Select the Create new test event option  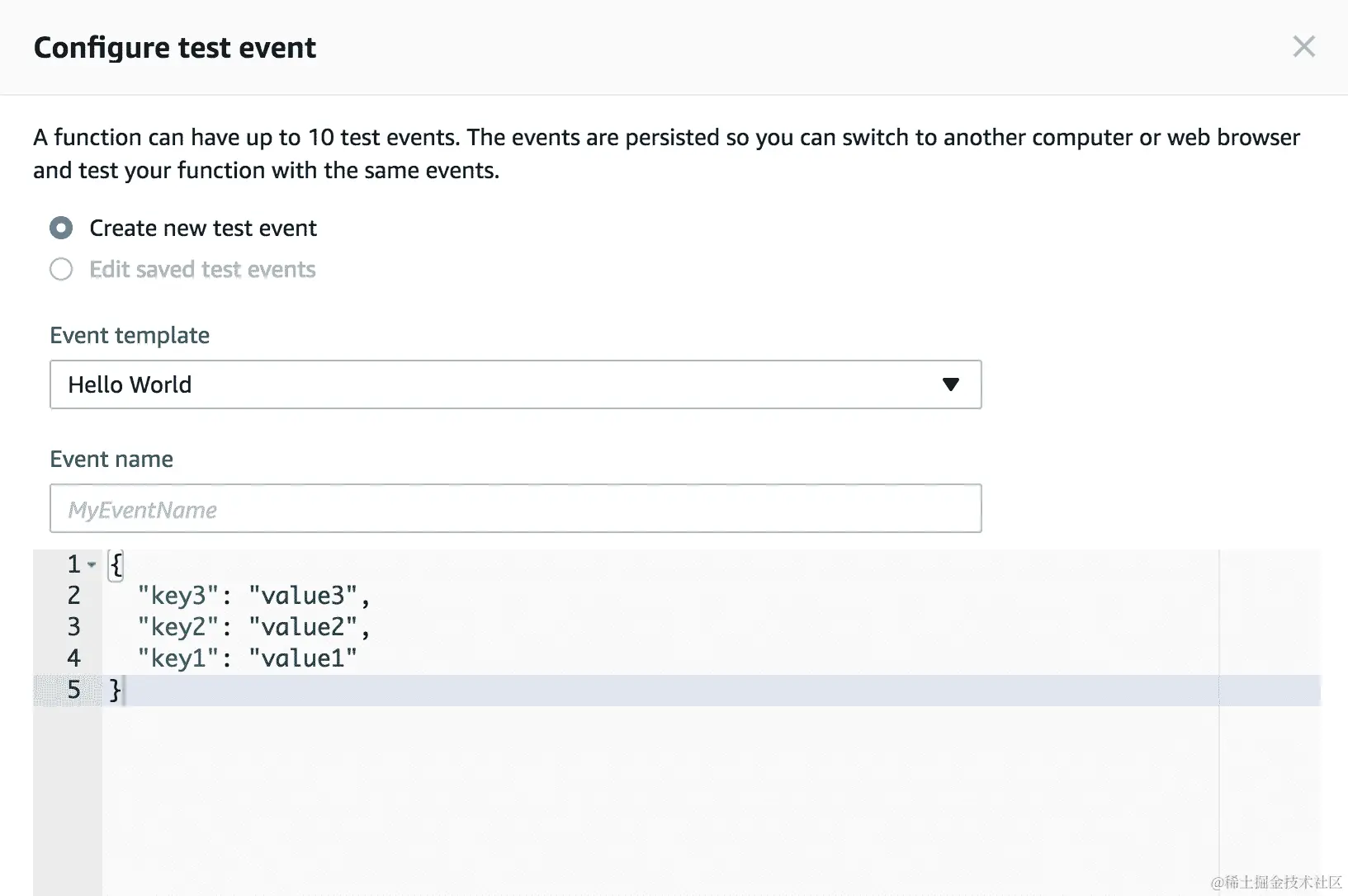61,228
